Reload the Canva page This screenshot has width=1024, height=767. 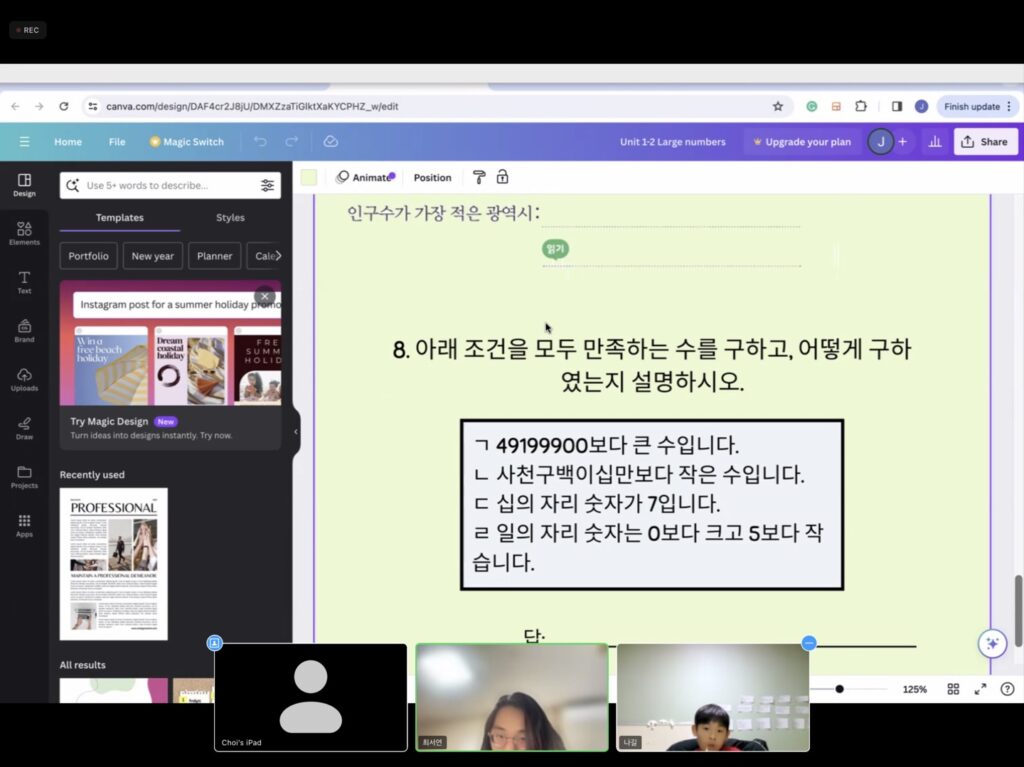point(63,106)
